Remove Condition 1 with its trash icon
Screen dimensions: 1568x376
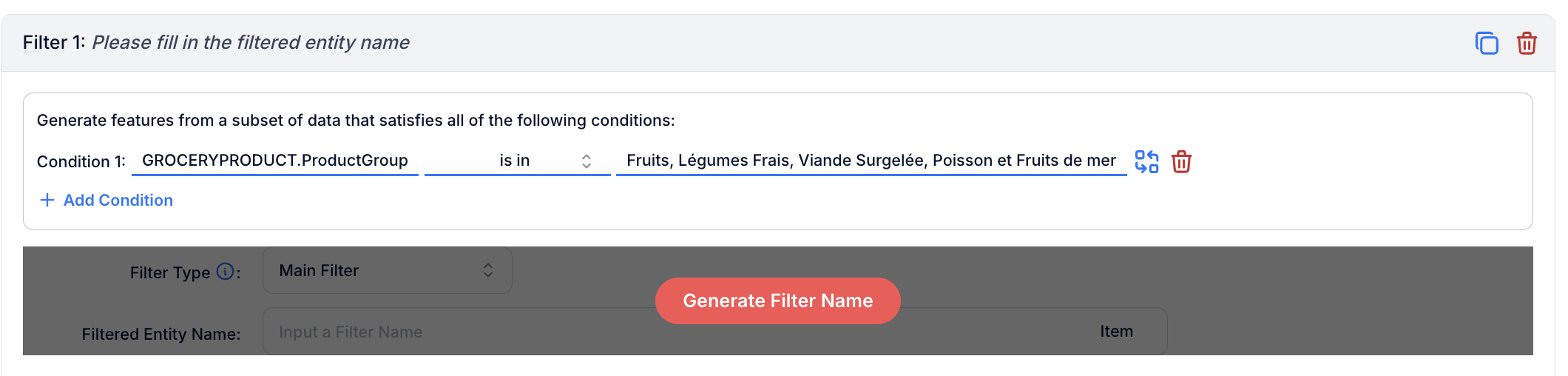[1181, 161]
